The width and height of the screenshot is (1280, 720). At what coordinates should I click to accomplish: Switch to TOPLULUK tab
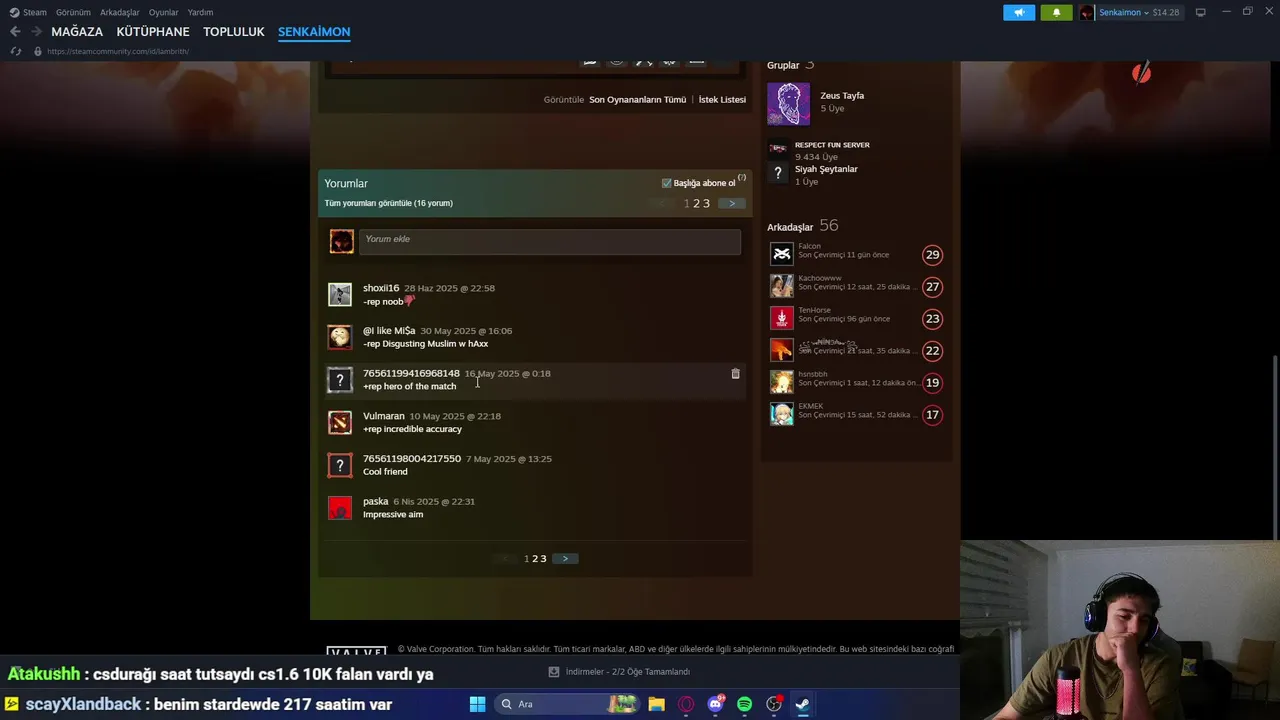[233, 32]
